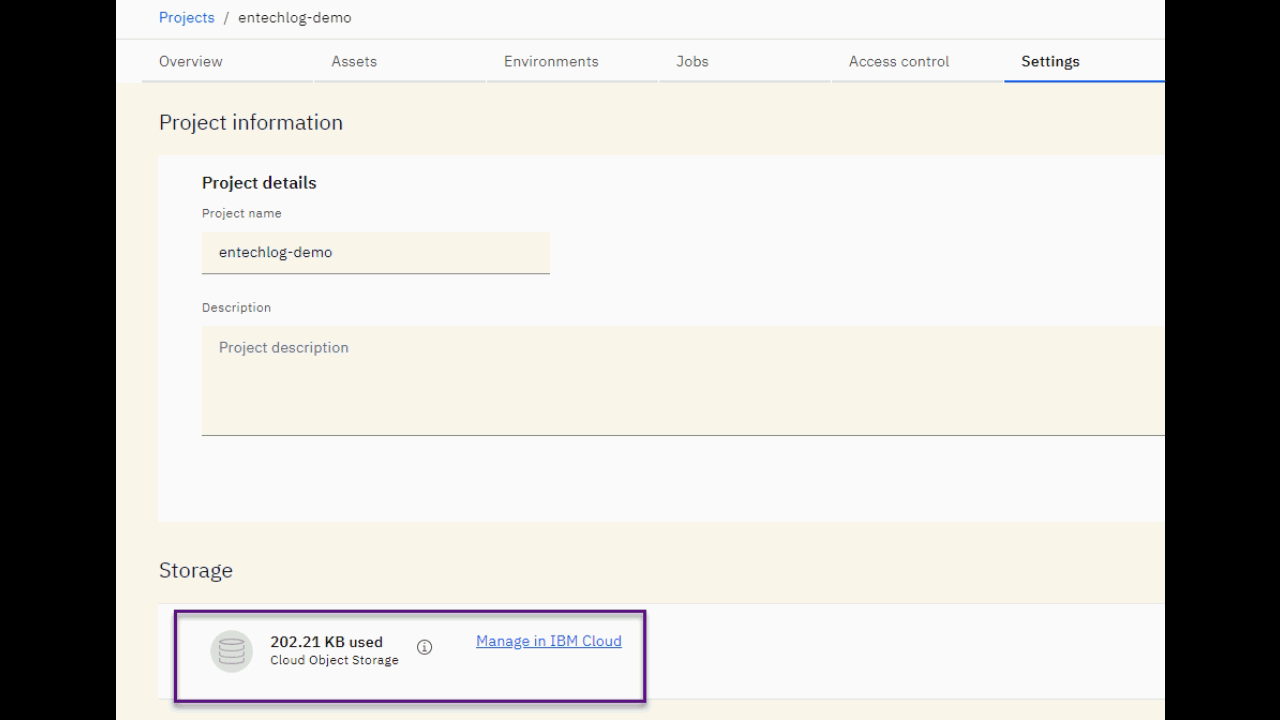The width and height of the screenshot is (1280, 720).
Task: Click the Cloud Object Storage label
Action: [334, 660]
